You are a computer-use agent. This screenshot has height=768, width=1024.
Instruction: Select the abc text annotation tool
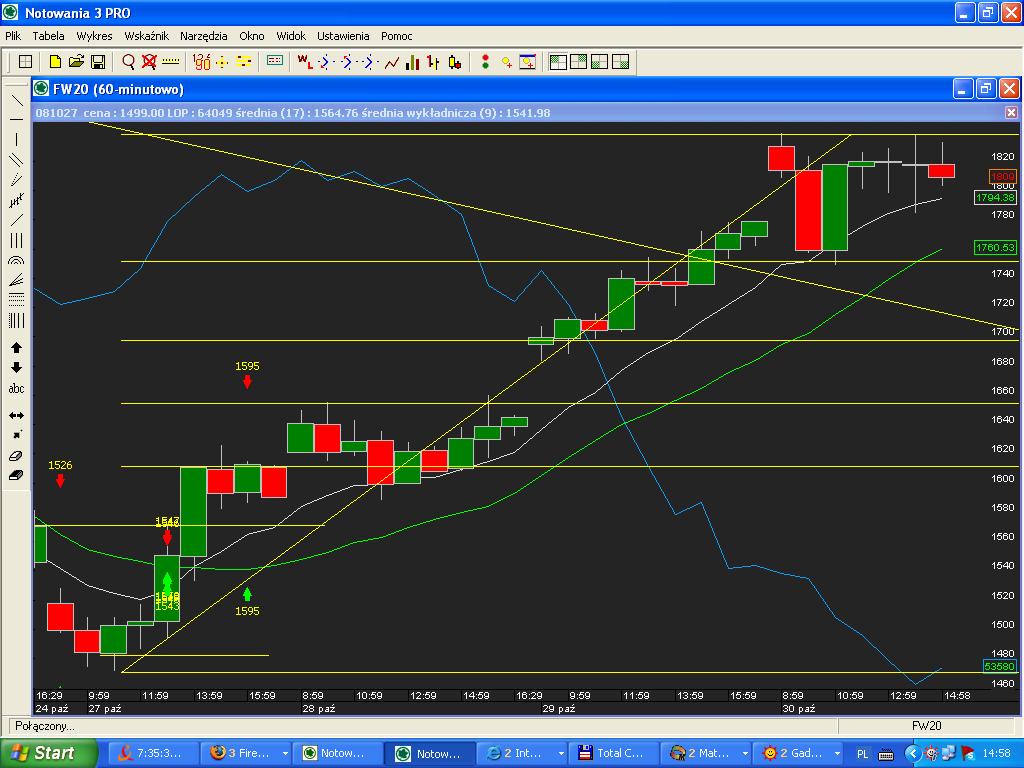[x=16, y=389]
